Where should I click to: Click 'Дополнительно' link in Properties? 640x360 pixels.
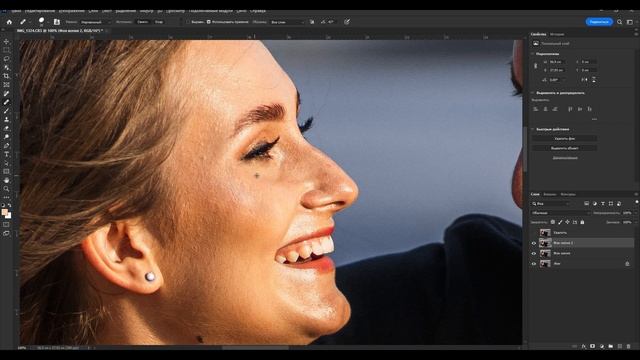pyautogui.click(x=565, y=158)
